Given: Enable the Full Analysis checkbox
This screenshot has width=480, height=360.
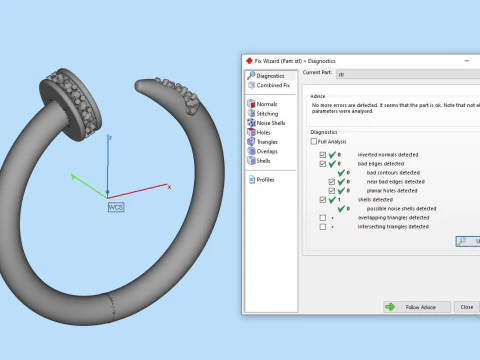Looking at the screenshot, I should pos(314,141).
